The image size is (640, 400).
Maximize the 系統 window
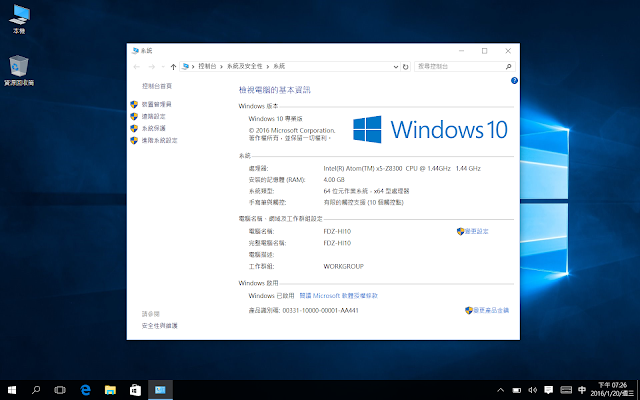(484, 51)
